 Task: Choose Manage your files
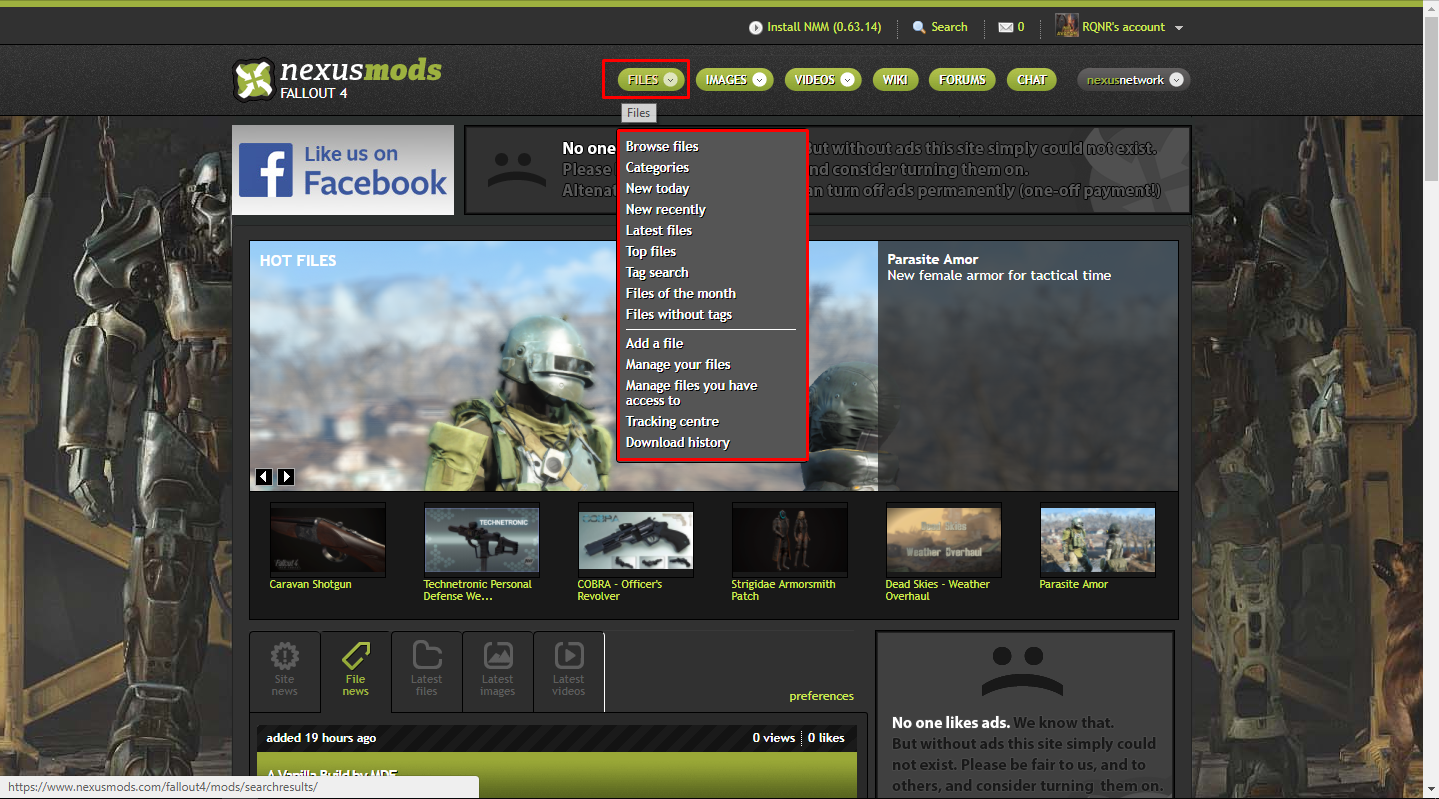[x=678, y=364]
